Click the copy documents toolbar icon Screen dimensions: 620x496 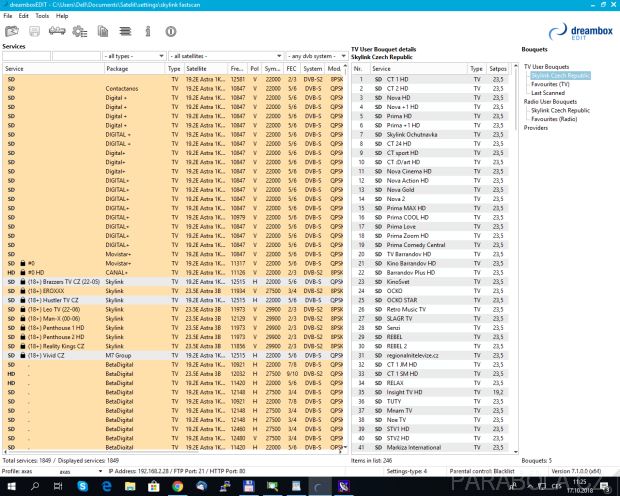click(103, 31)
